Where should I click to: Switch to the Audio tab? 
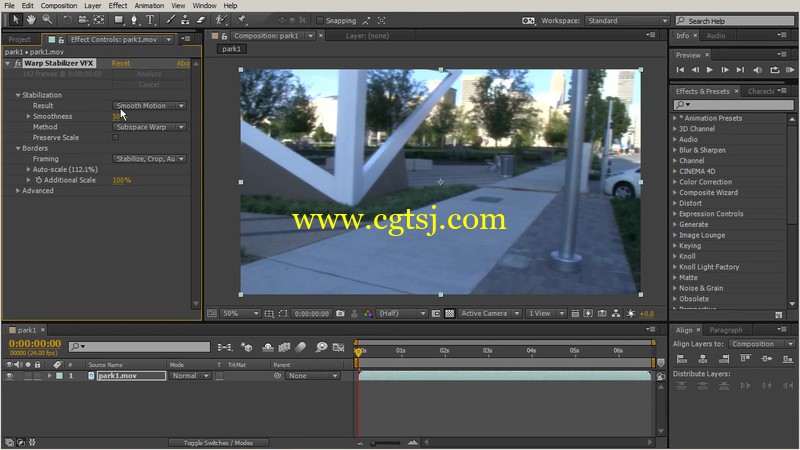[715, 36]
